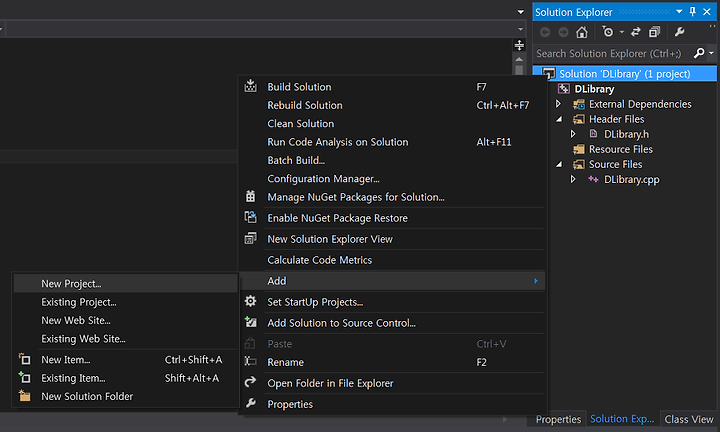Choose New Project in Add submenu
This screenshot has width=720, height=432.
pyautogui.click(x=125, y=284)
